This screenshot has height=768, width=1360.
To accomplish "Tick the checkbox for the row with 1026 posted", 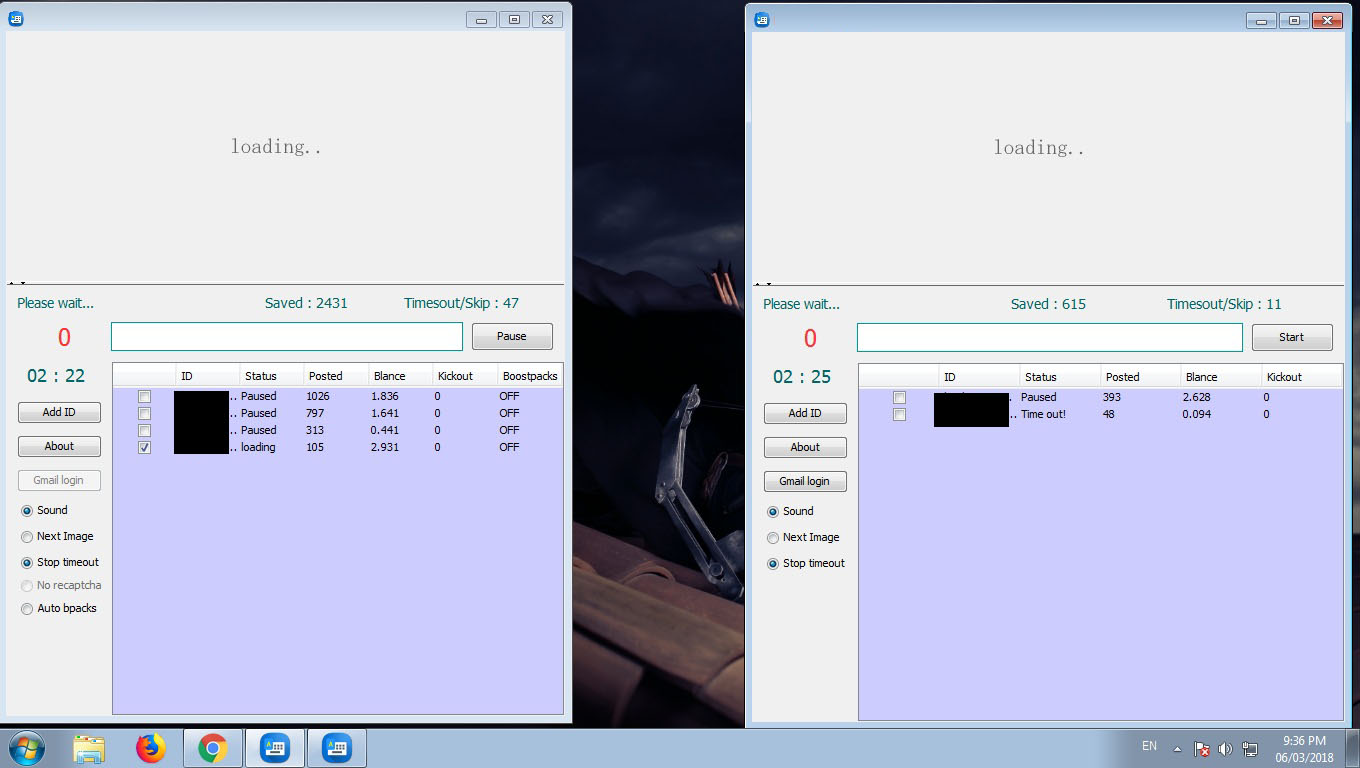I will [145, 397].
